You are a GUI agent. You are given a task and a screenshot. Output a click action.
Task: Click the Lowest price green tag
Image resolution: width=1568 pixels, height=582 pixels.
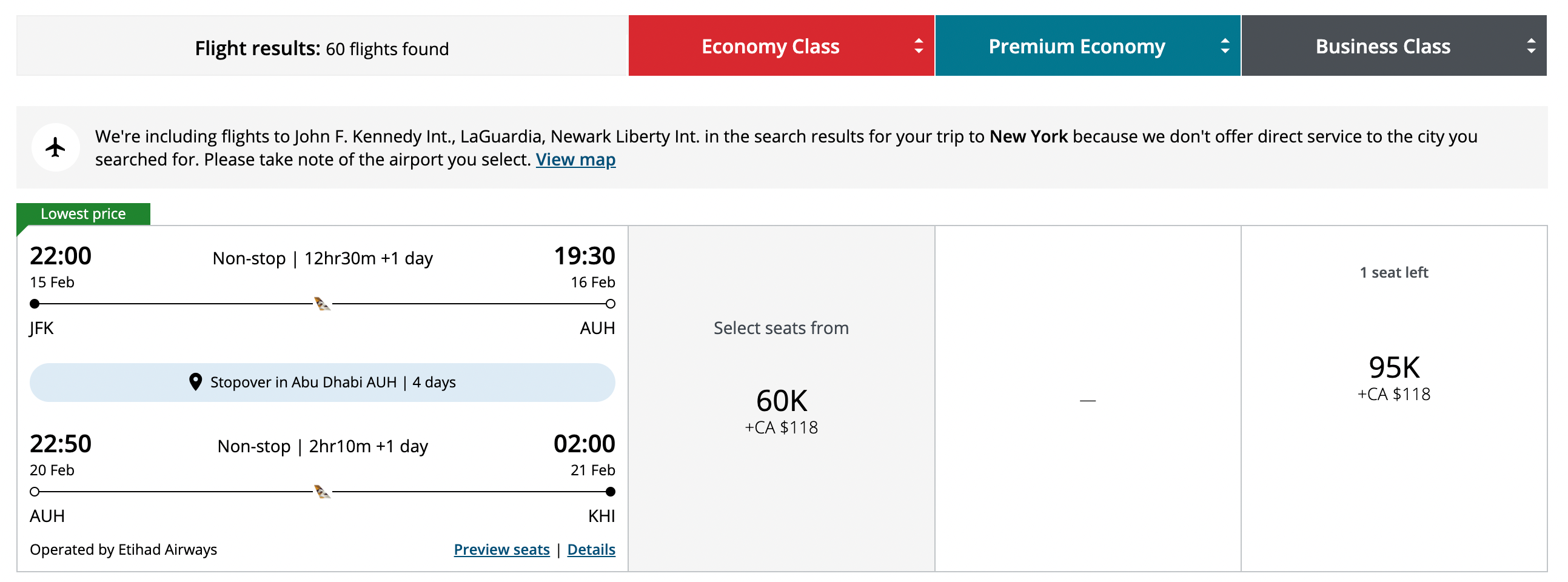click(84, 213)
